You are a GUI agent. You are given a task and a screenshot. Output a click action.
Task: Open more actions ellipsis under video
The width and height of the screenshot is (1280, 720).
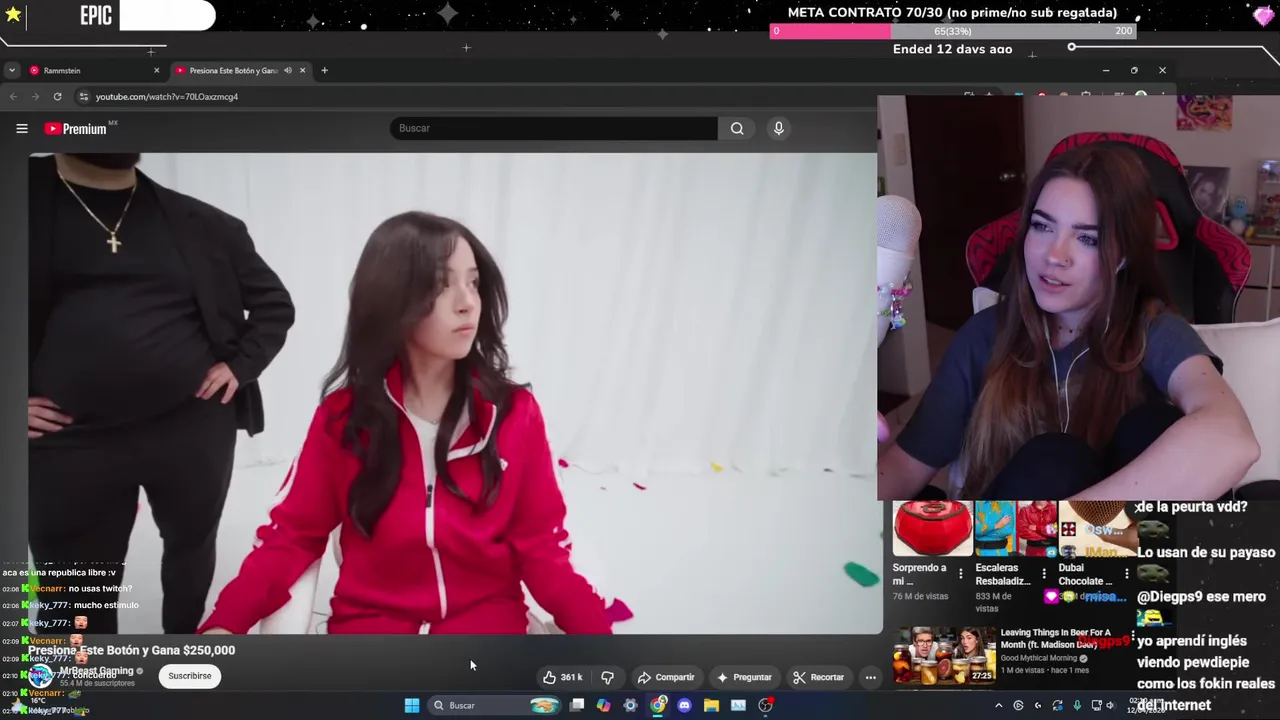[870, 677]
